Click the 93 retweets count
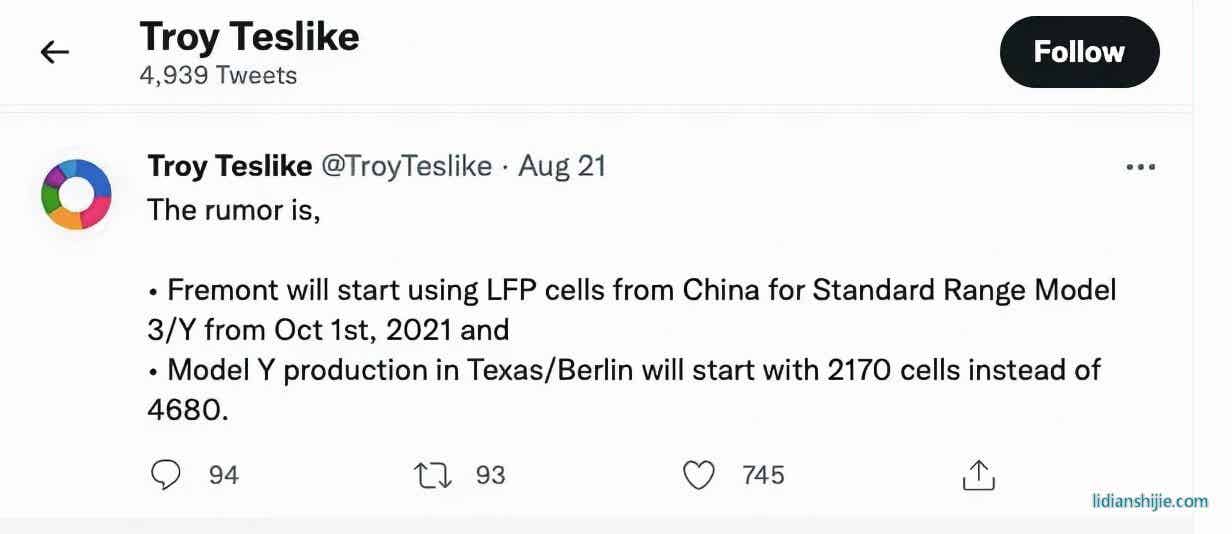Viewport: 1232px width, 534px height. pos(490,475)
